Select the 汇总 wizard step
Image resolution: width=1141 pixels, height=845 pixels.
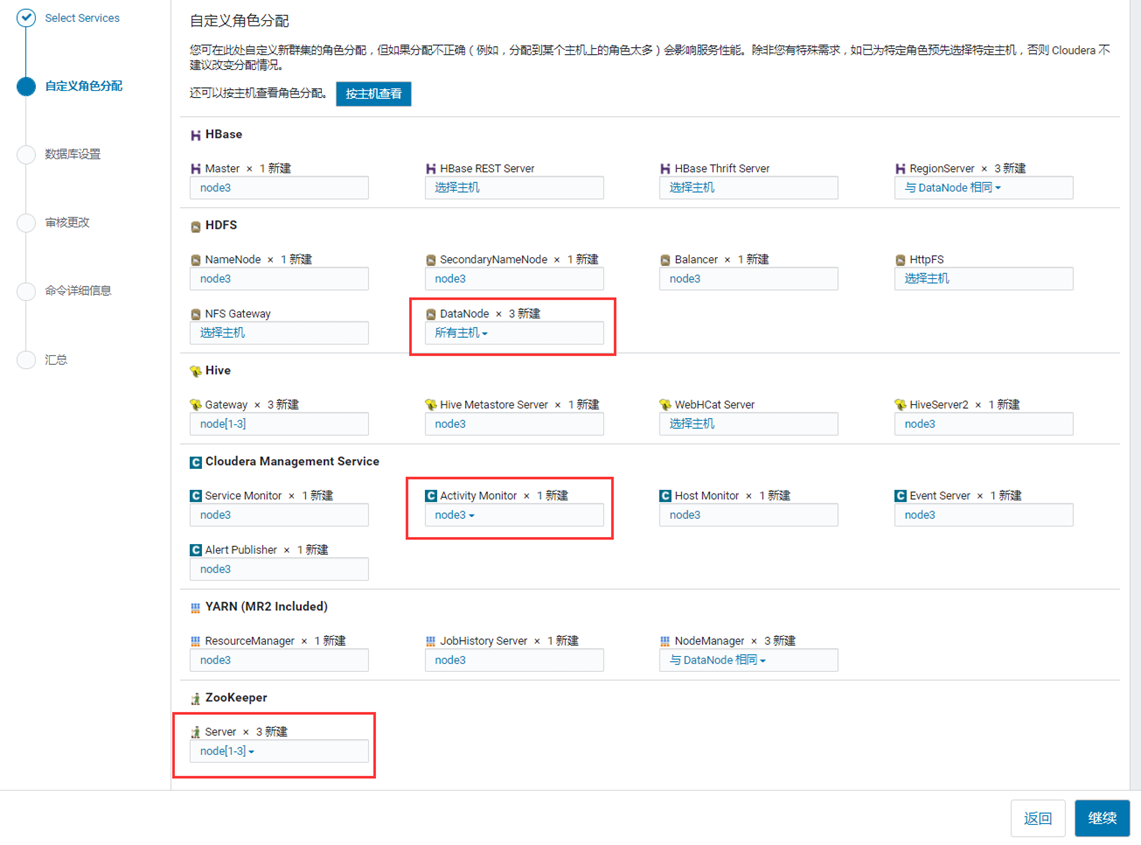(56, 360)
